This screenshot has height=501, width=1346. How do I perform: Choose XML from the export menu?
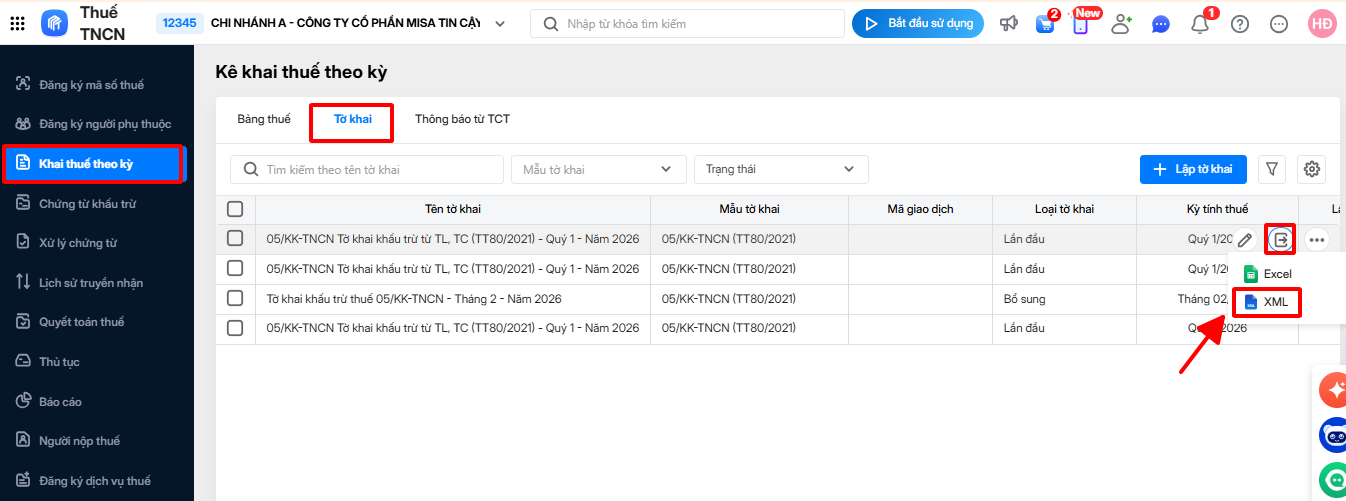point(1268,302)
